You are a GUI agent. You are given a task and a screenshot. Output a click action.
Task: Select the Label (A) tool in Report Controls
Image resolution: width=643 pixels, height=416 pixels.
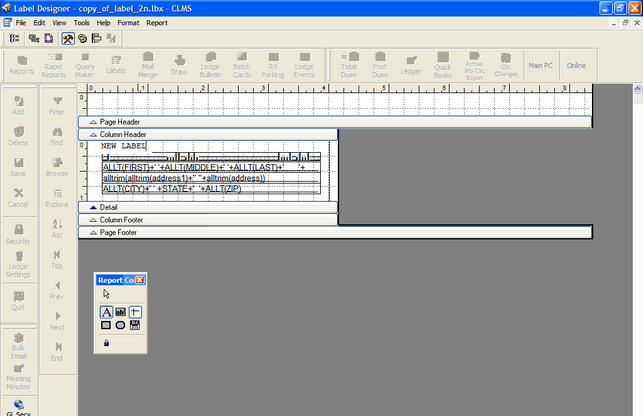click(x=106, y=312)
